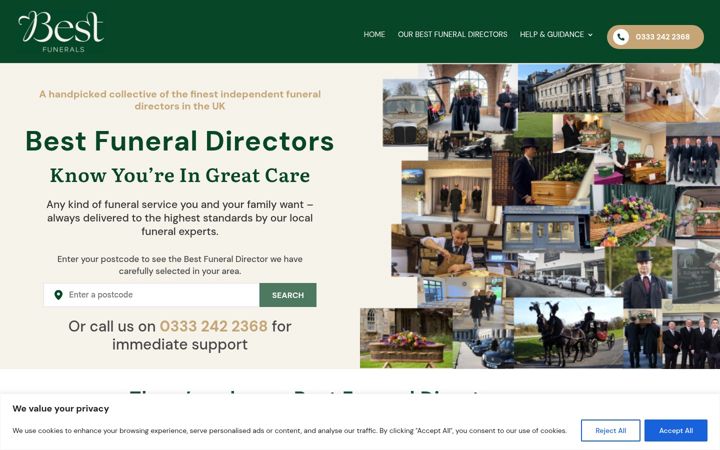
Task: Click the phone icon in header button
Action: pos(621,37)
